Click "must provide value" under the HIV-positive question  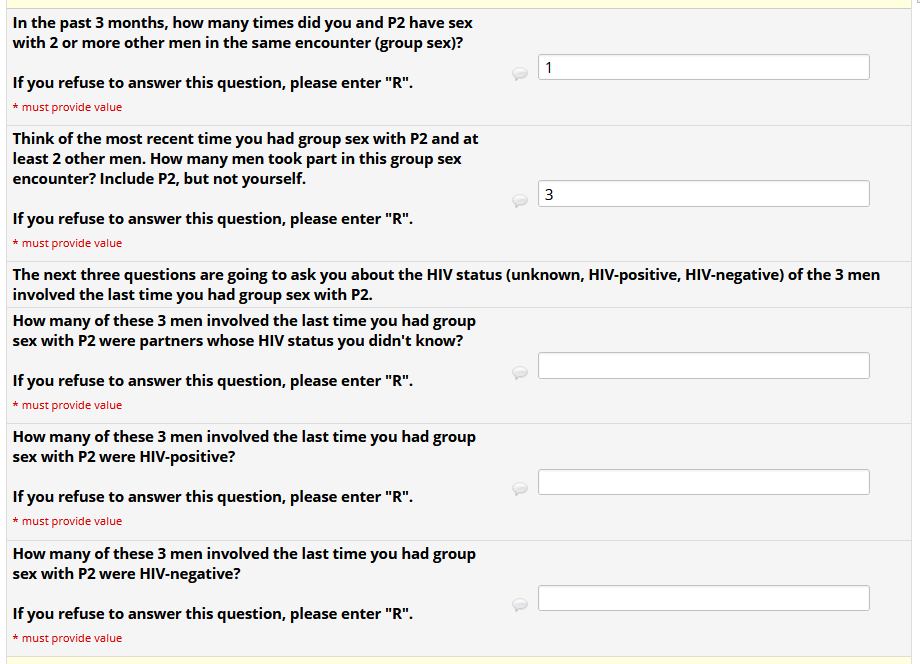tap(71, 521)
